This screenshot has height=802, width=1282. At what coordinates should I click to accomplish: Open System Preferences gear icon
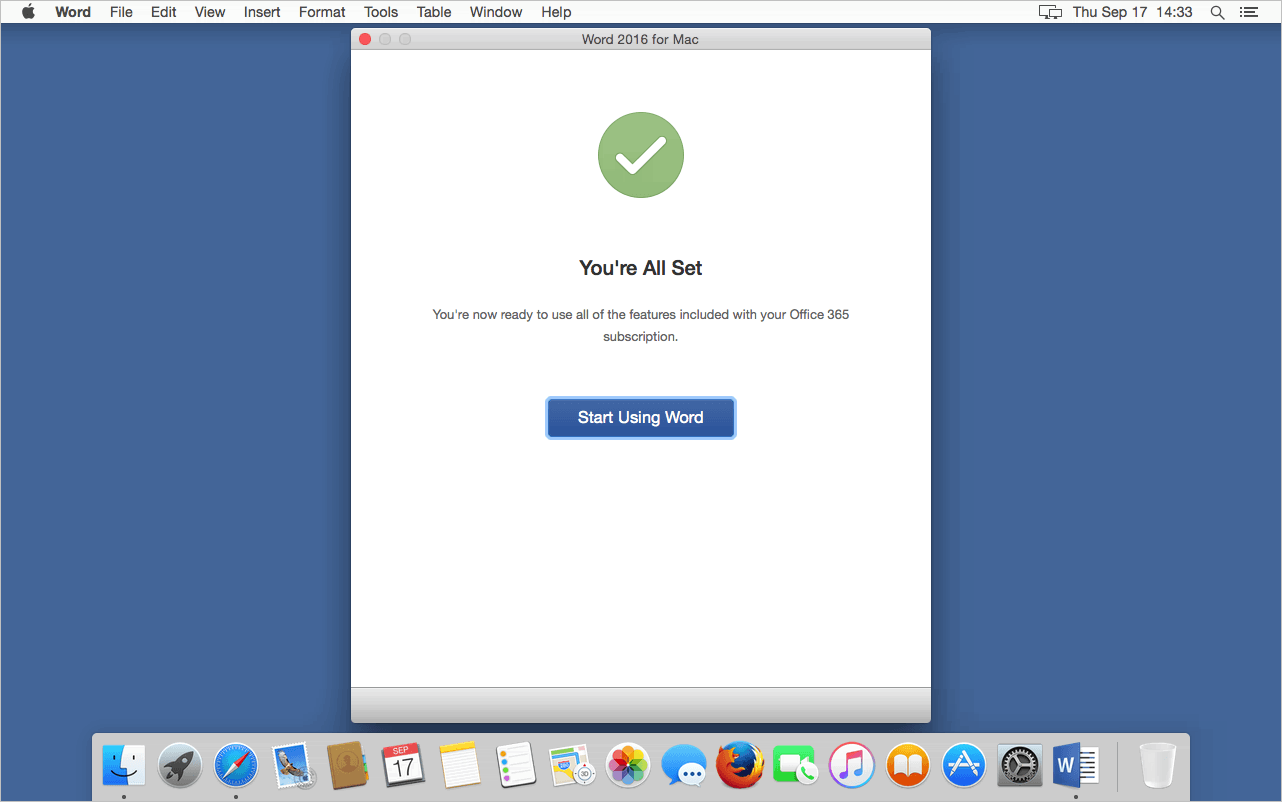tap(1020, 766)
